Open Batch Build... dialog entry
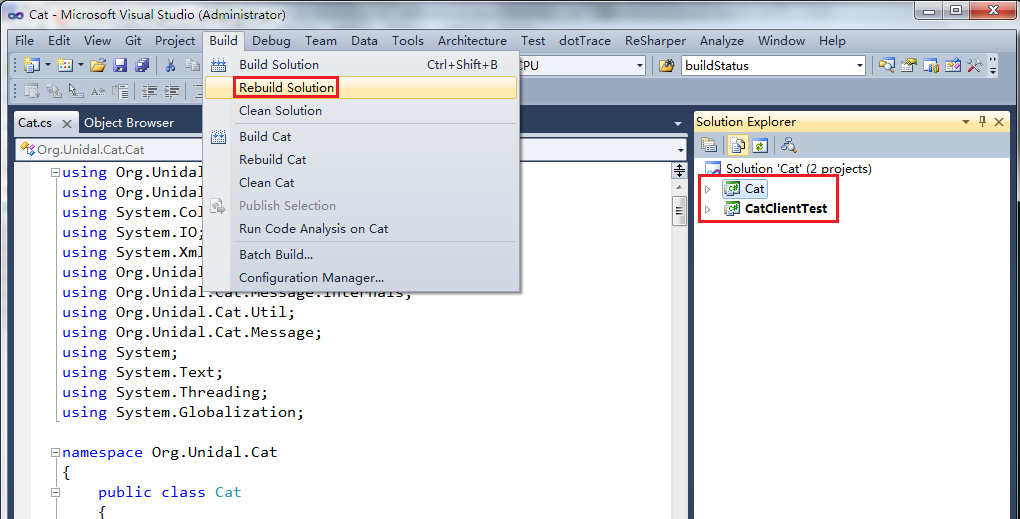 pos(361,255)
